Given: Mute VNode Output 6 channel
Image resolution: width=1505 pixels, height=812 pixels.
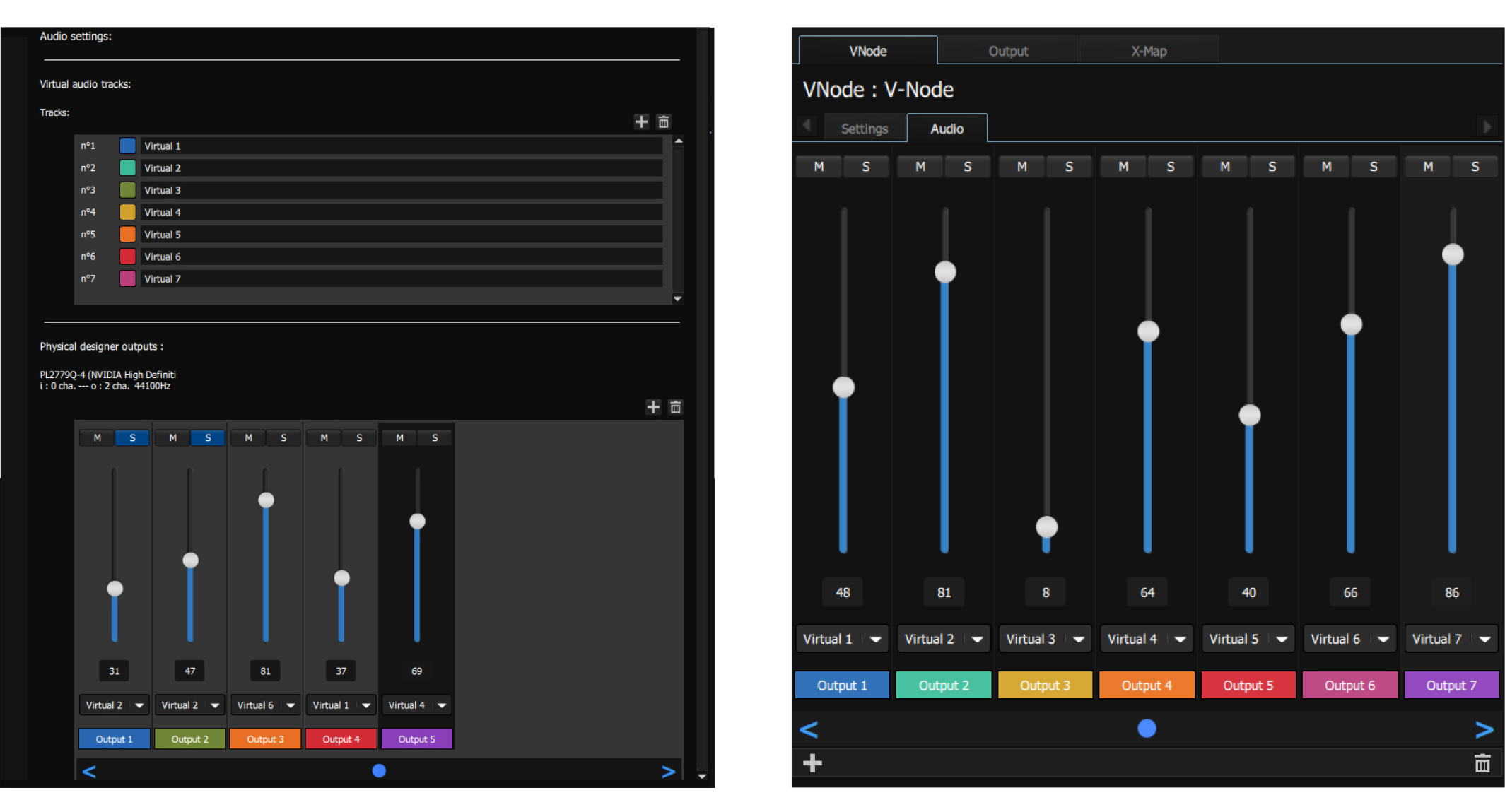Looking at the screenshot, I should point(1326,167).
